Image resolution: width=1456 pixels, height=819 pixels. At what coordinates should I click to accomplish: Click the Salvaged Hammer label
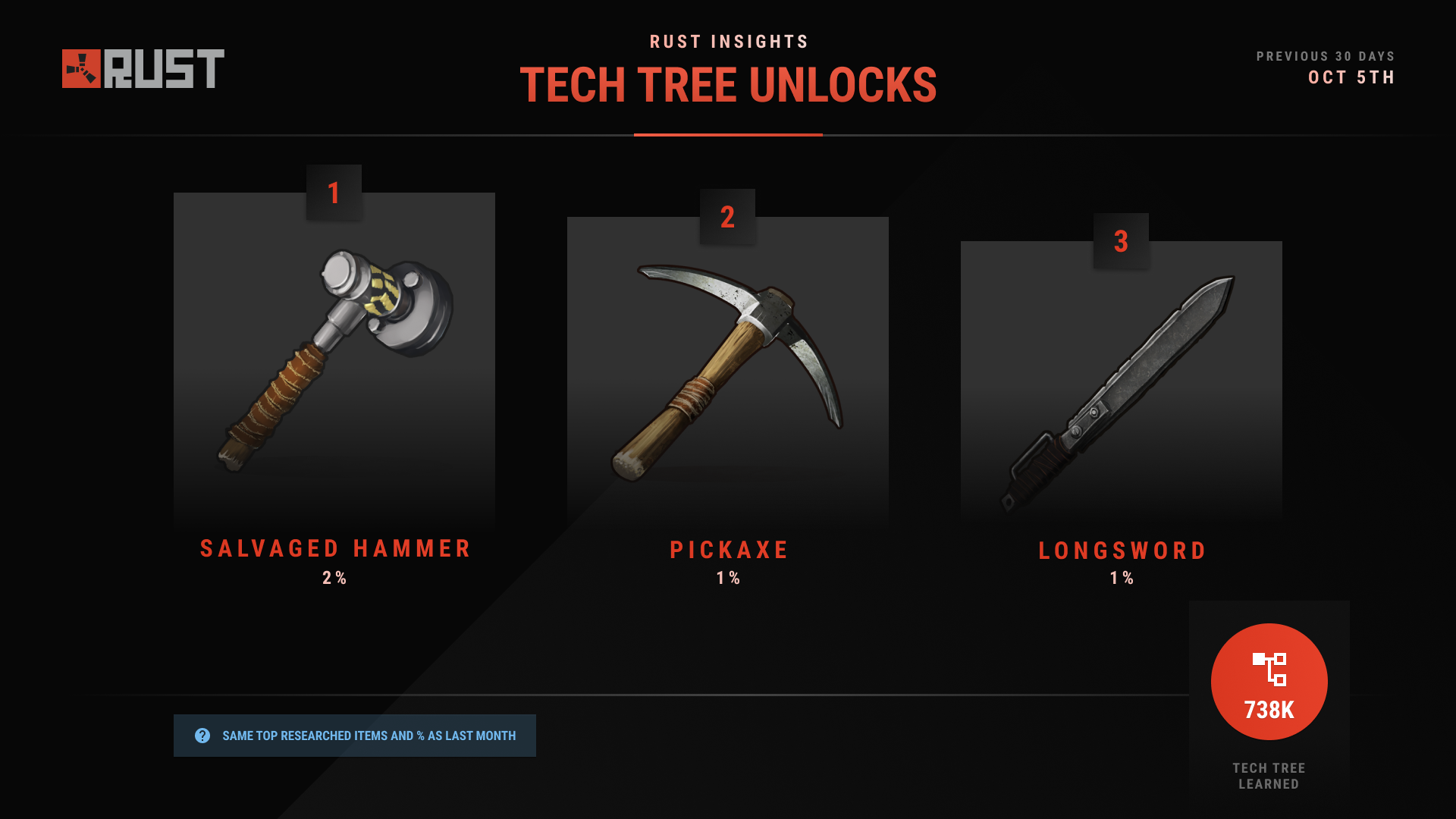pos(336,548)
